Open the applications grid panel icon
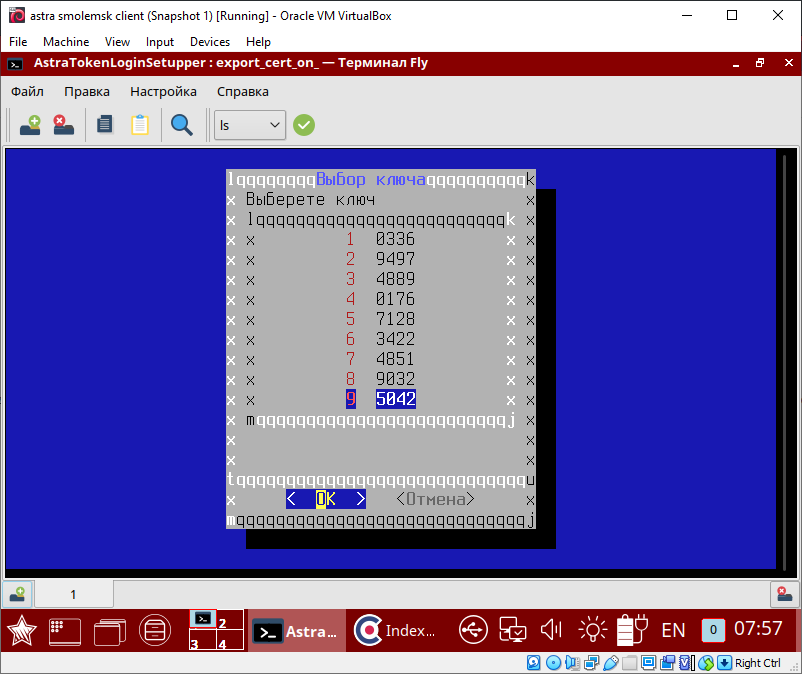 coord(65,632)
